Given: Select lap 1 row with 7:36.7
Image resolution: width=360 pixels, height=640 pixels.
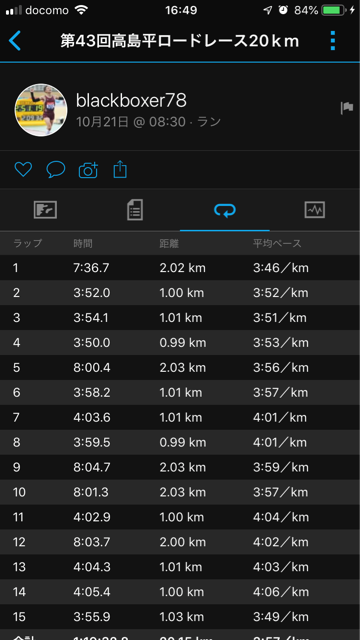Looking at the screenshot, I should coord(180,268).
